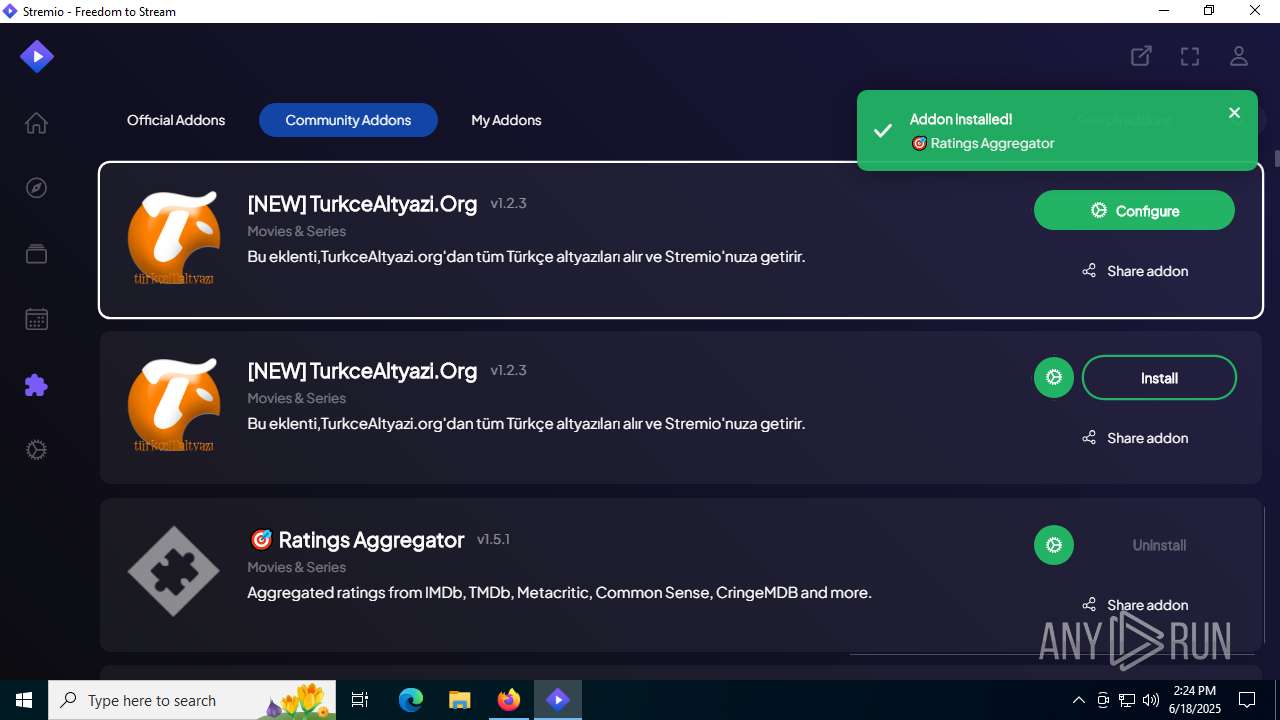The height and width of the screenshot is (720, 1280).
Task: Click Stremio icon in taskbar
Action: coord(558,700)
